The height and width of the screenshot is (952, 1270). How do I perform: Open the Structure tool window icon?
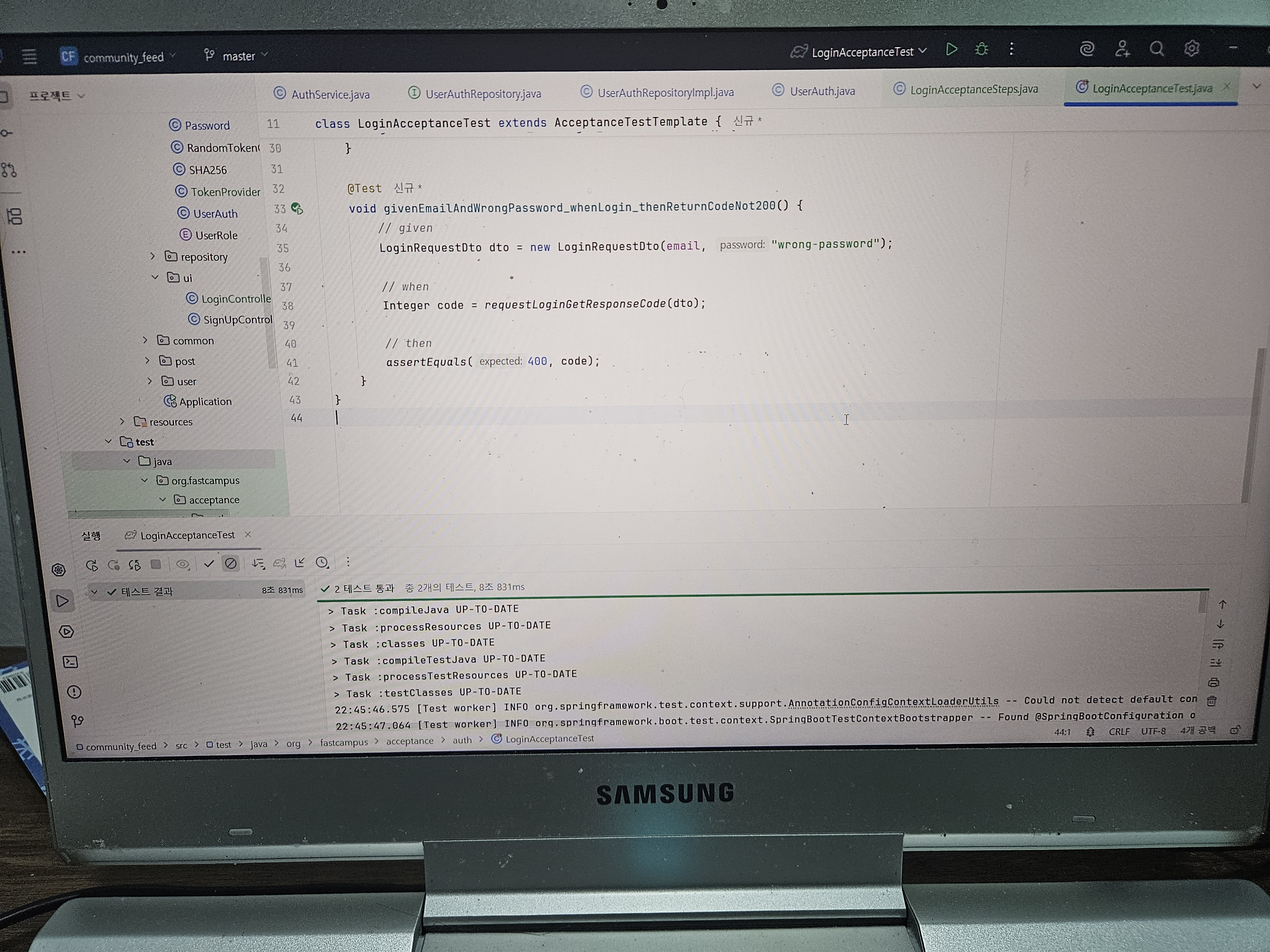tap(14, 217)
